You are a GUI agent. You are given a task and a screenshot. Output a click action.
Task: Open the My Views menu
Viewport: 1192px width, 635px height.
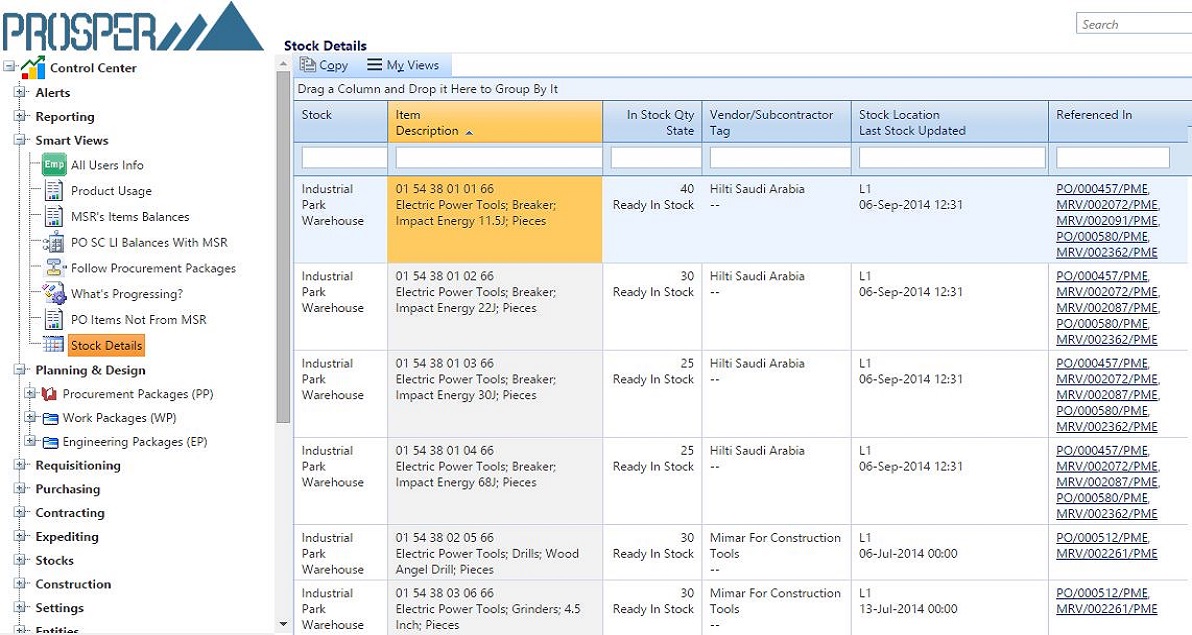(403, 65)
